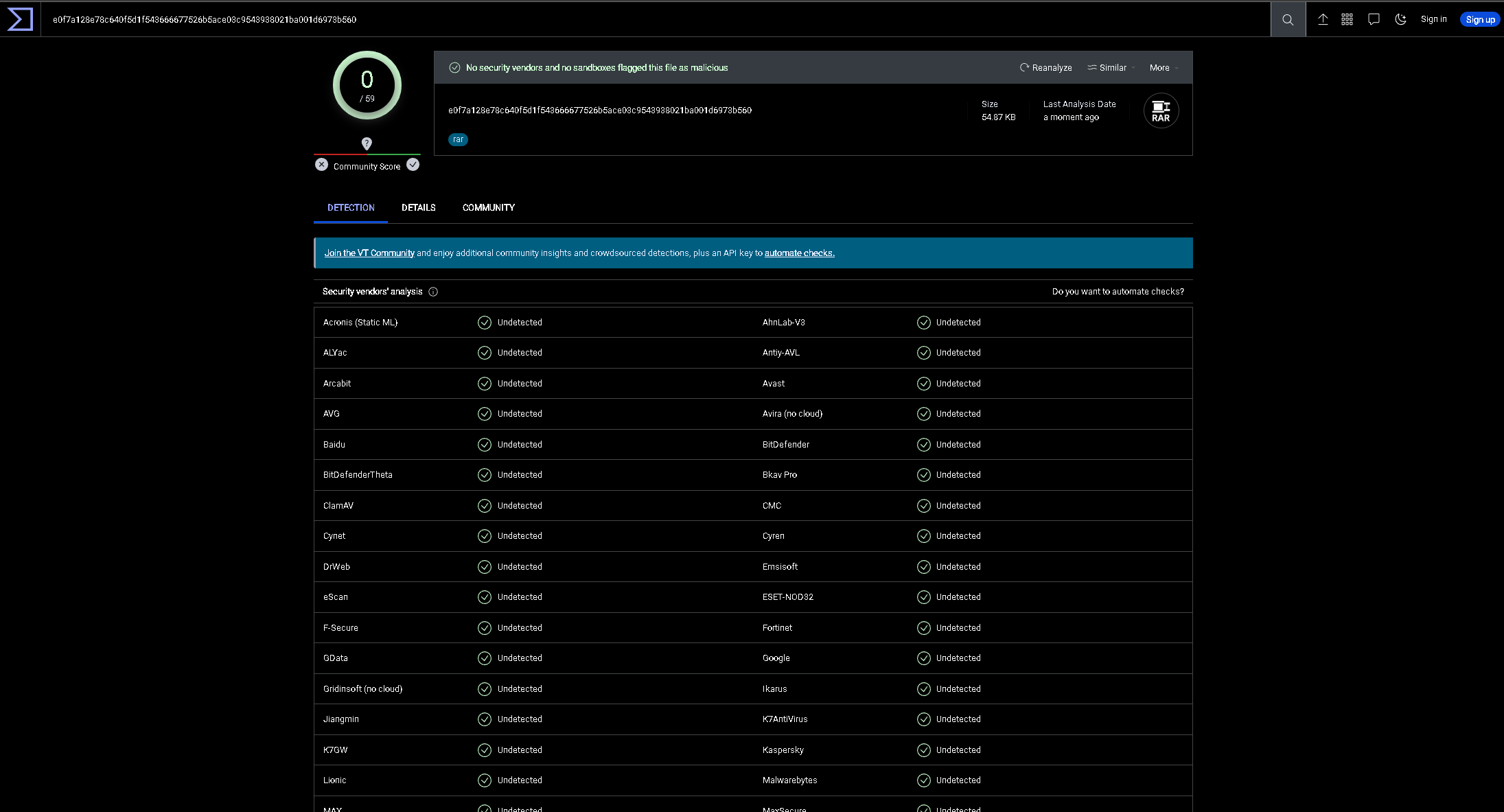
Task: Click the Reanalyze button
Action: point(1045,67)
